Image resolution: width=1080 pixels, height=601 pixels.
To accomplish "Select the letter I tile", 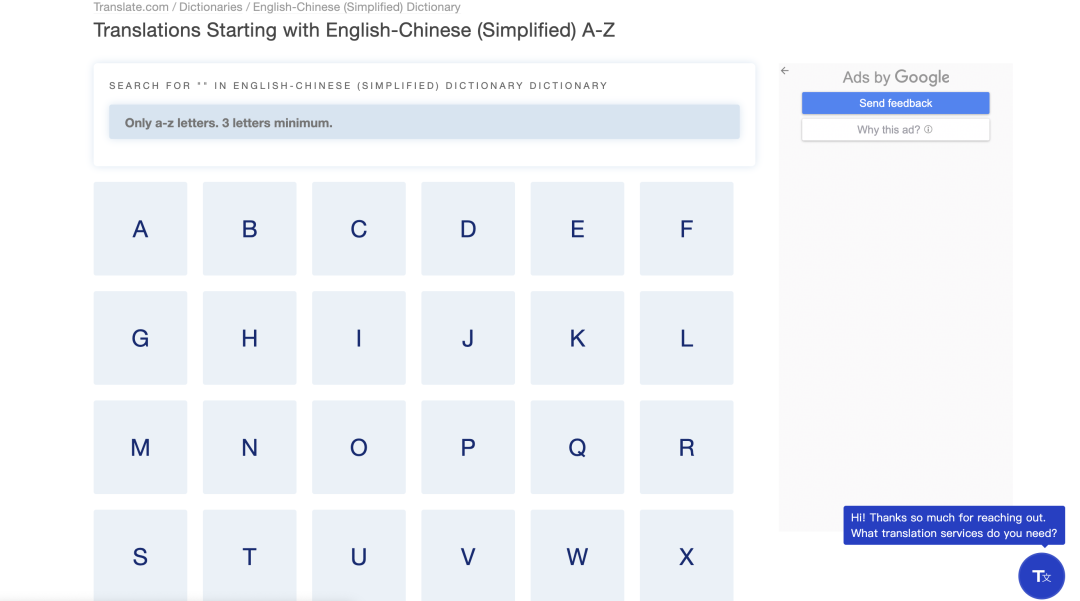I will point(359,338).
